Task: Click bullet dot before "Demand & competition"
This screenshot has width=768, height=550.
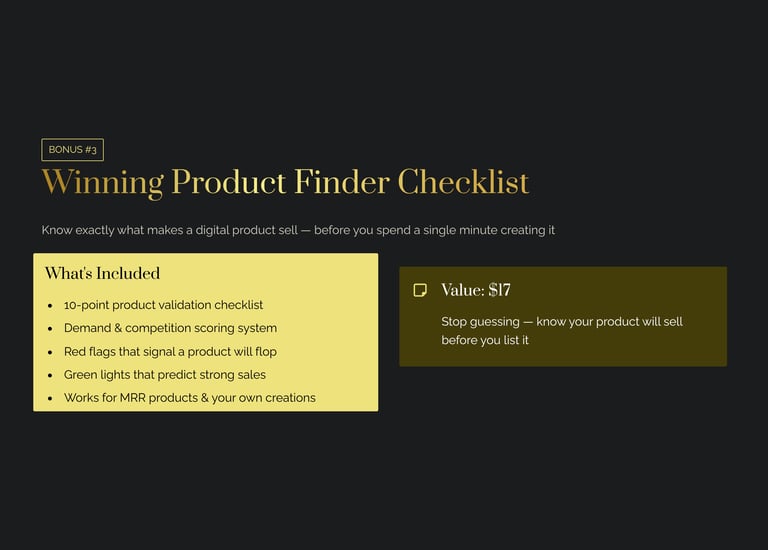Action: click(50, 329)
